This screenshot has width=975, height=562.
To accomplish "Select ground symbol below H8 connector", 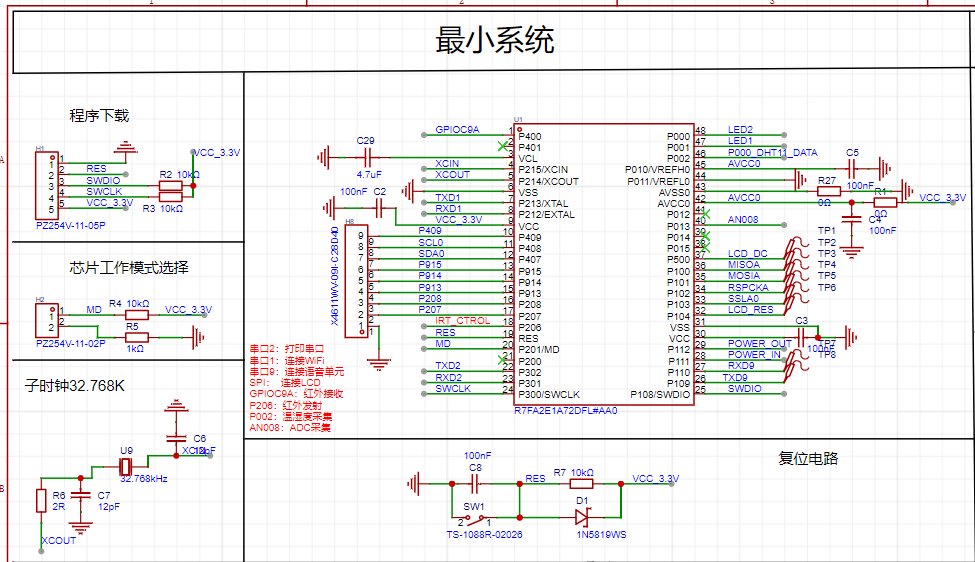I will pos(379,363).
